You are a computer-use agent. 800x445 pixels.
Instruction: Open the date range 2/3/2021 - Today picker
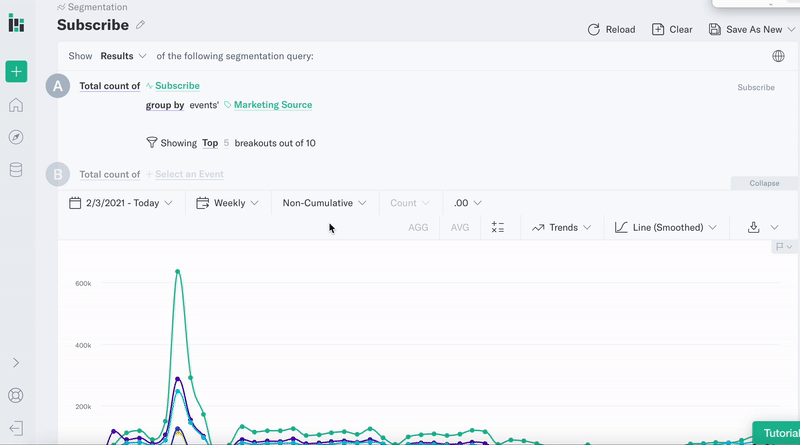point(121,203)
